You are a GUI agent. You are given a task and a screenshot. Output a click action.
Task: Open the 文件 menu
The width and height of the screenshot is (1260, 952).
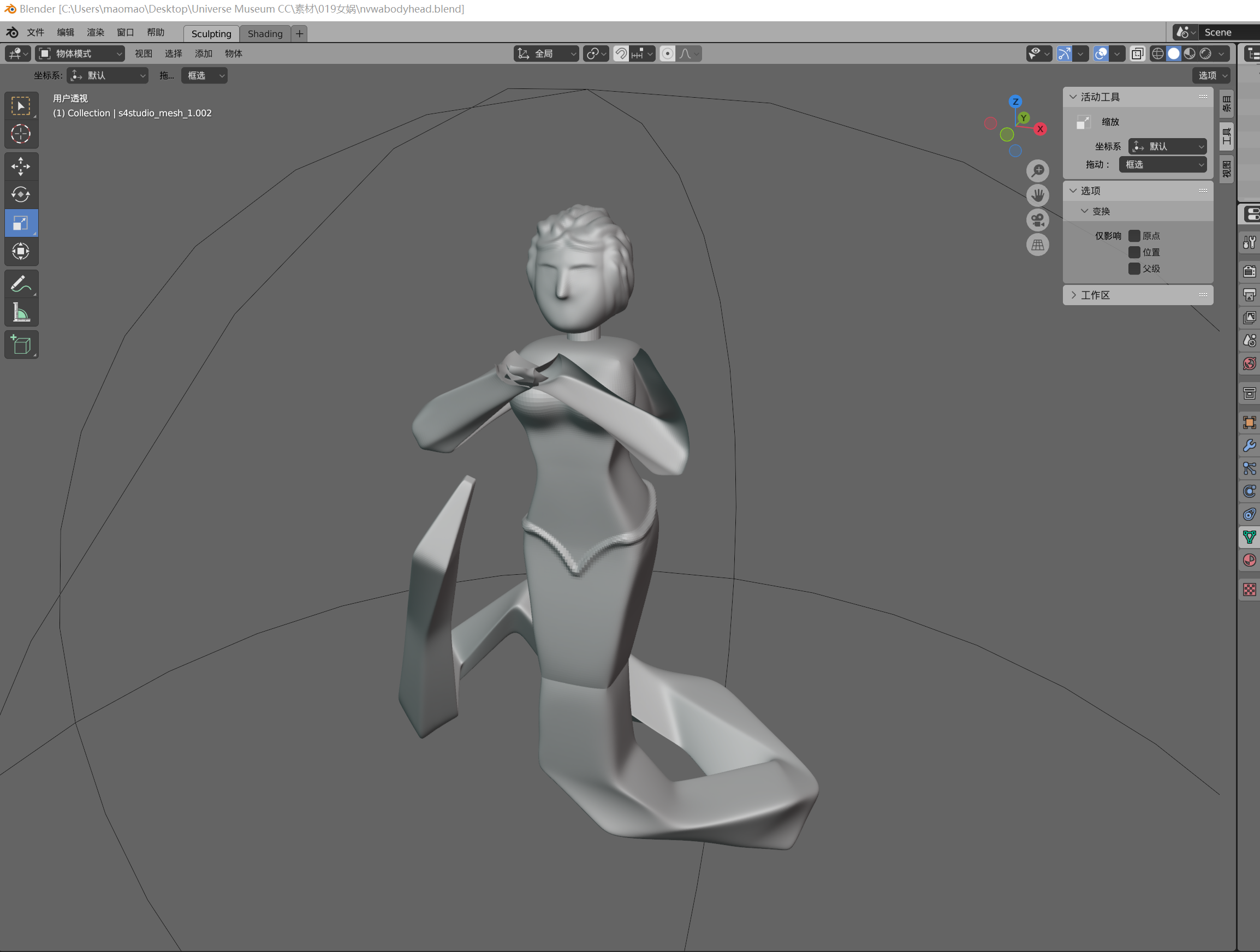click(x=35, y=32)
